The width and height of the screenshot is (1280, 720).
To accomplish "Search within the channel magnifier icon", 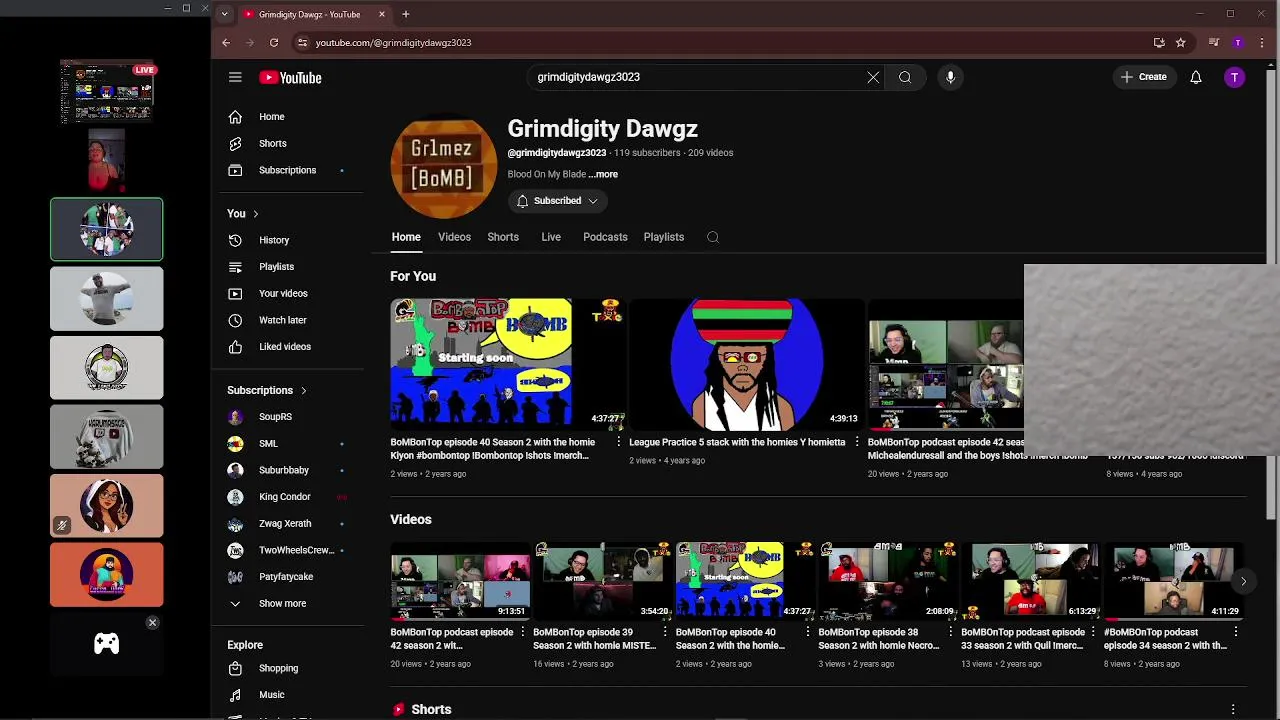I will click(x=713, y=237).
